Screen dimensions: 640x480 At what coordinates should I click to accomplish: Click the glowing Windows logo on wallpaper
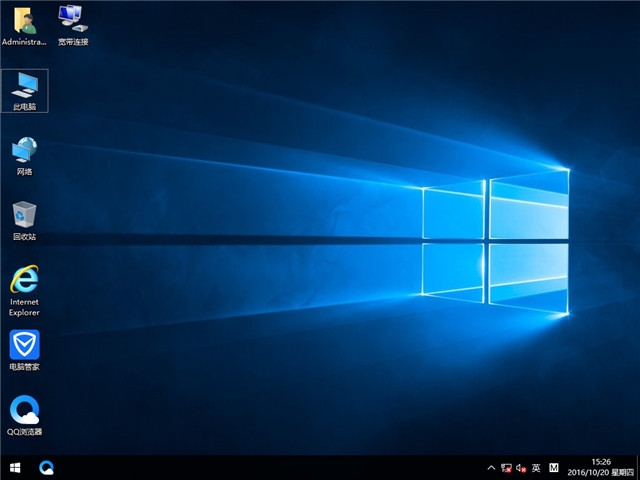tap(495, 238)
